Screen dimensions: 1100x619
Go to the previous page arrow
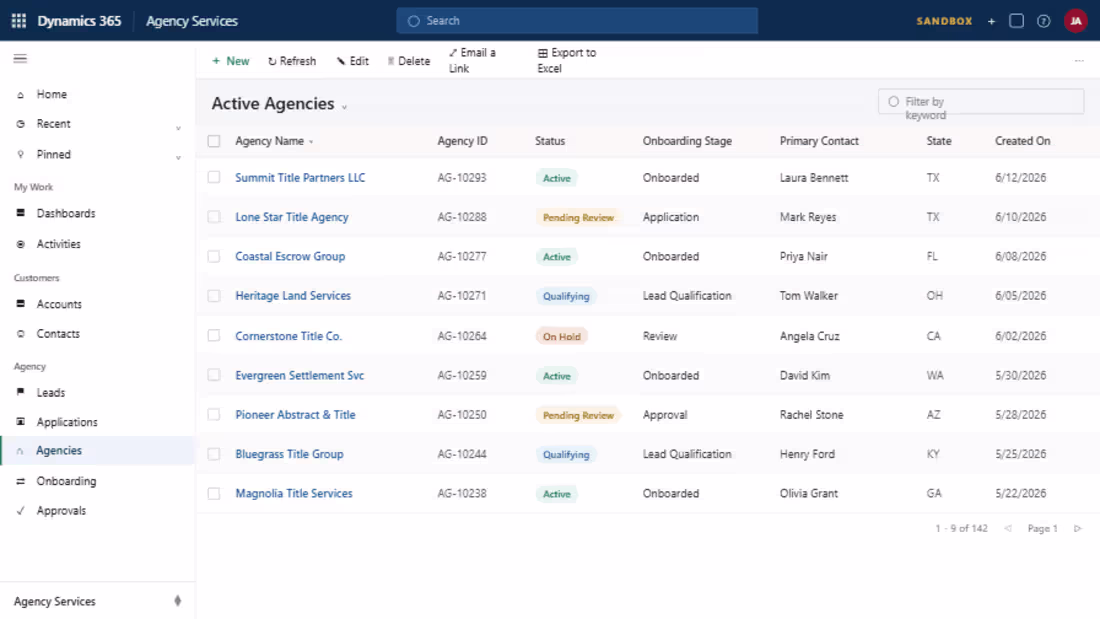click(x=1008, y=528)
